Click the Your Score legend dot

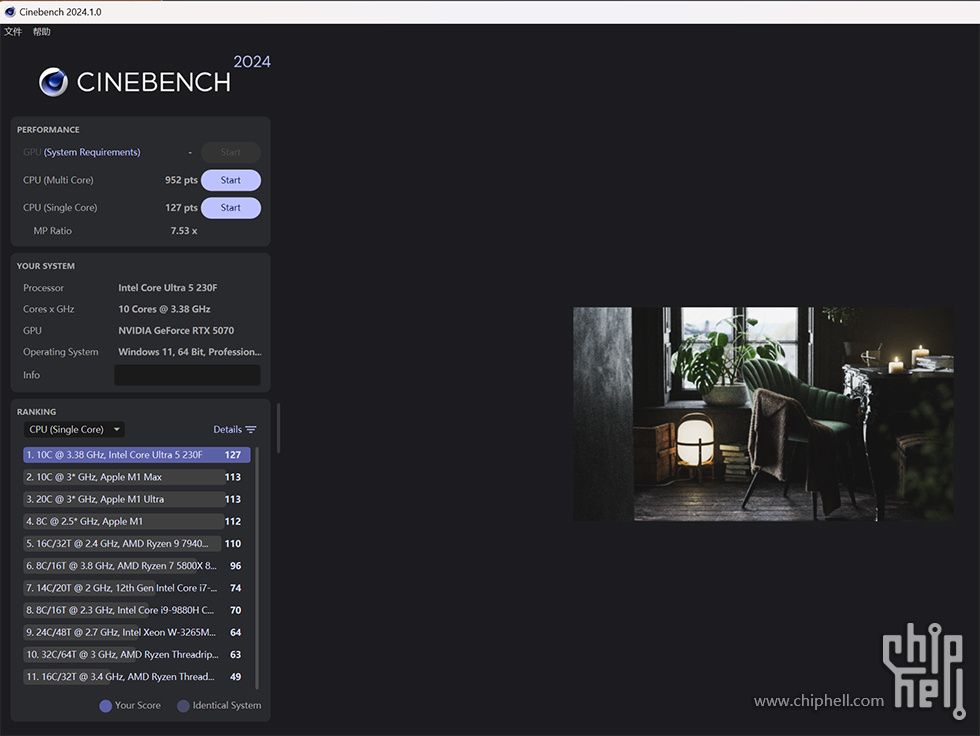tap(106, 706)
